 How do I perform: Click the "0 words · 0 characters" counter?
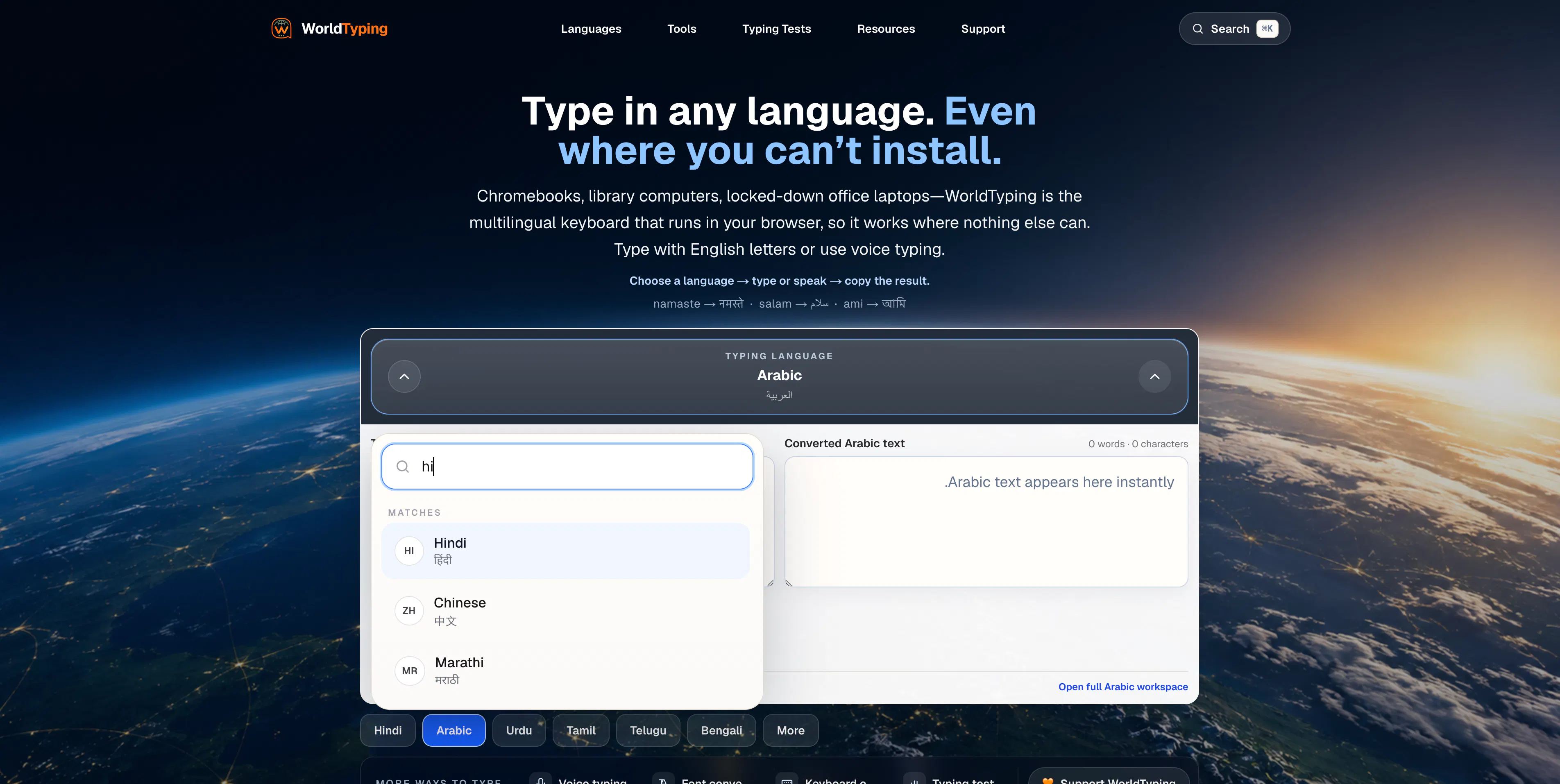[1138, 444]
